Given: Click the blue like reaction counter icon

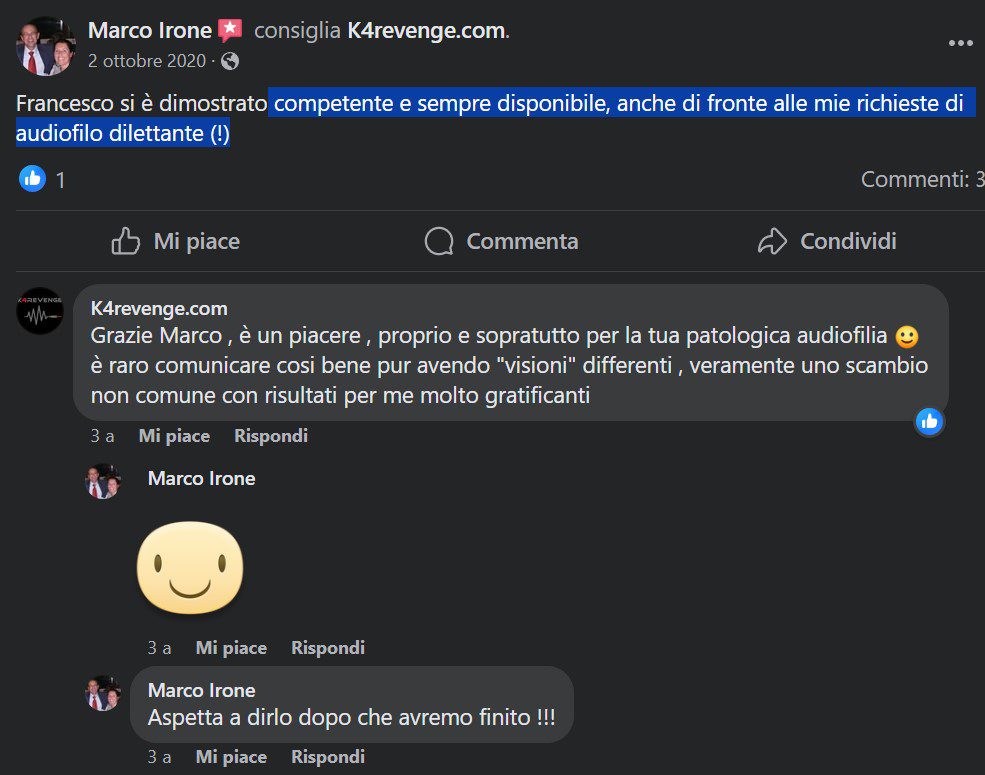Looking at the screenshot, I should click(x=32, y=179).
